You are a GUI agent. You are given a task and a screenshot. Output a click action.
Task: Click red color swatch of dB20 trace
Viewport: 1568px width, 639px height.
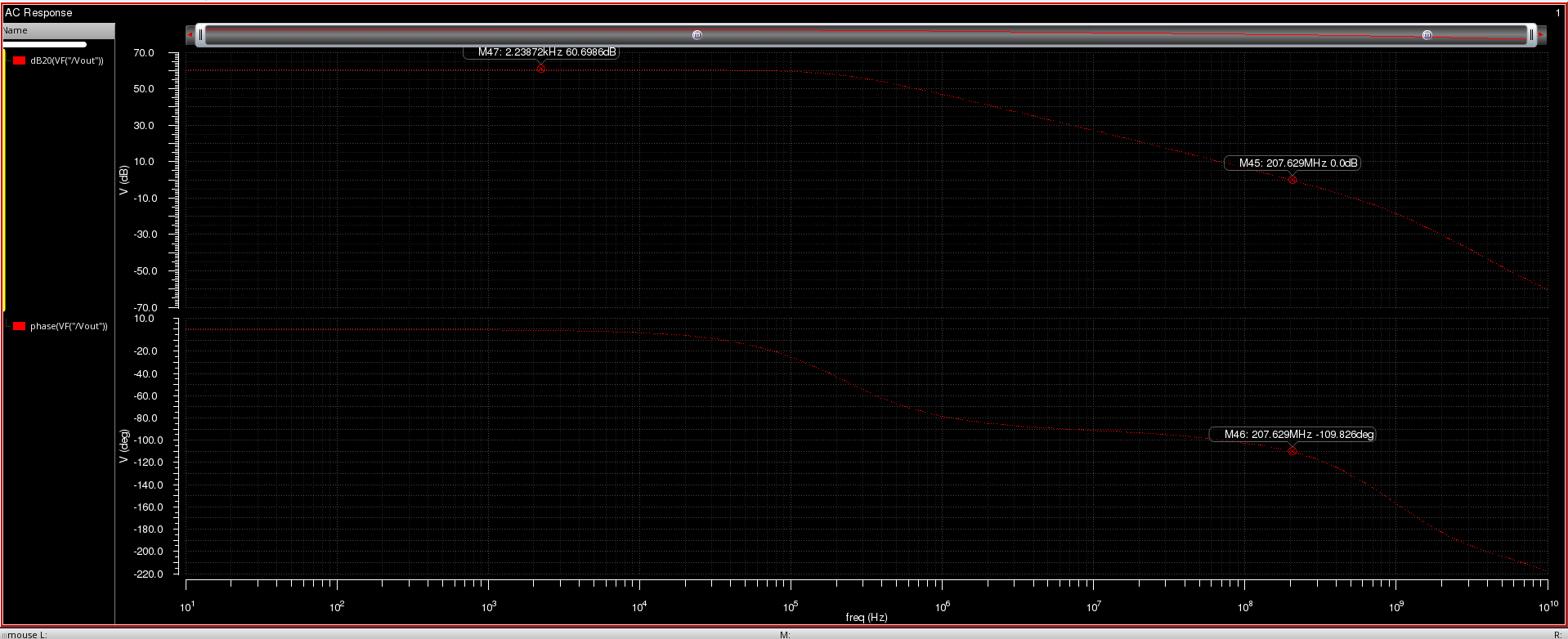point(20,61)
